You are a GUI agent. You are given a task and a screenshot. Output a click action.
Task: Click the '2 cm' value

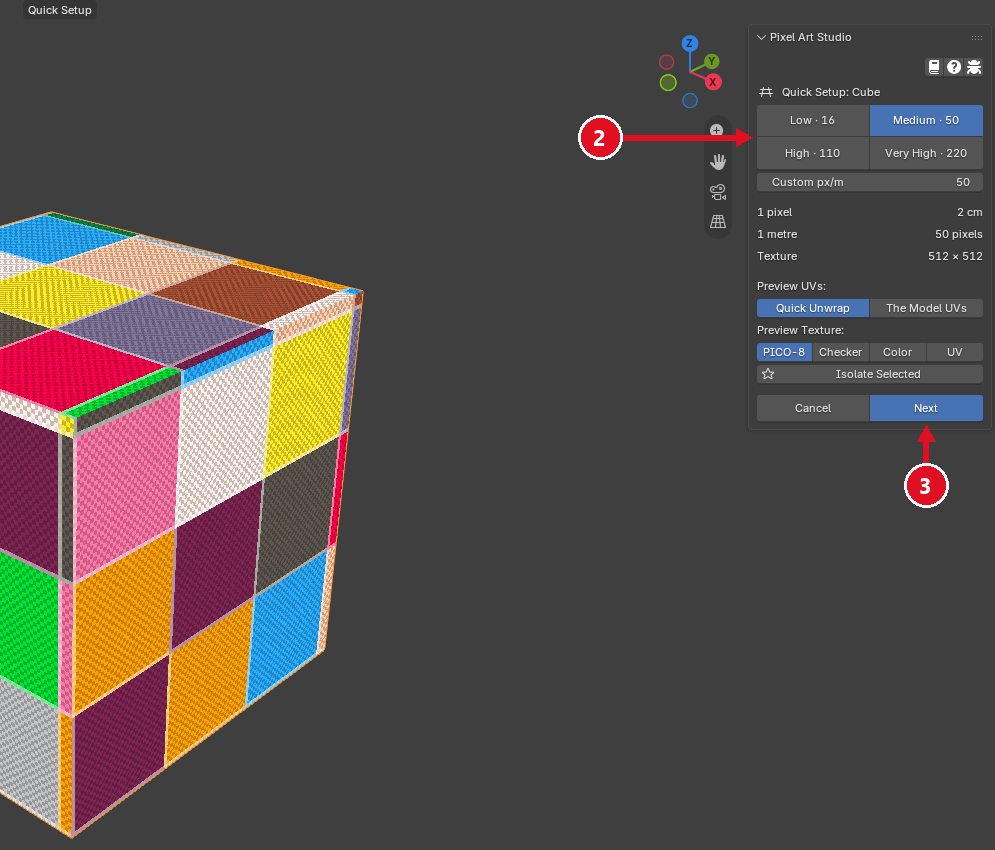[970, 212]
